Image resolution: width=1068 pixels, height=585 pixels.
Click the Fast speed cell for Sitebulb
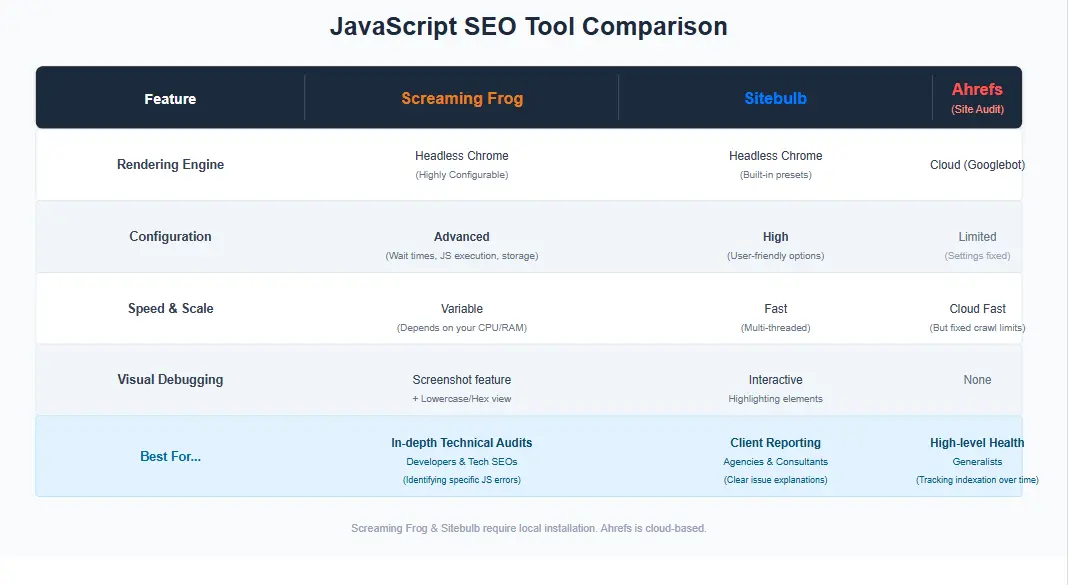click(x=775, y=309)
